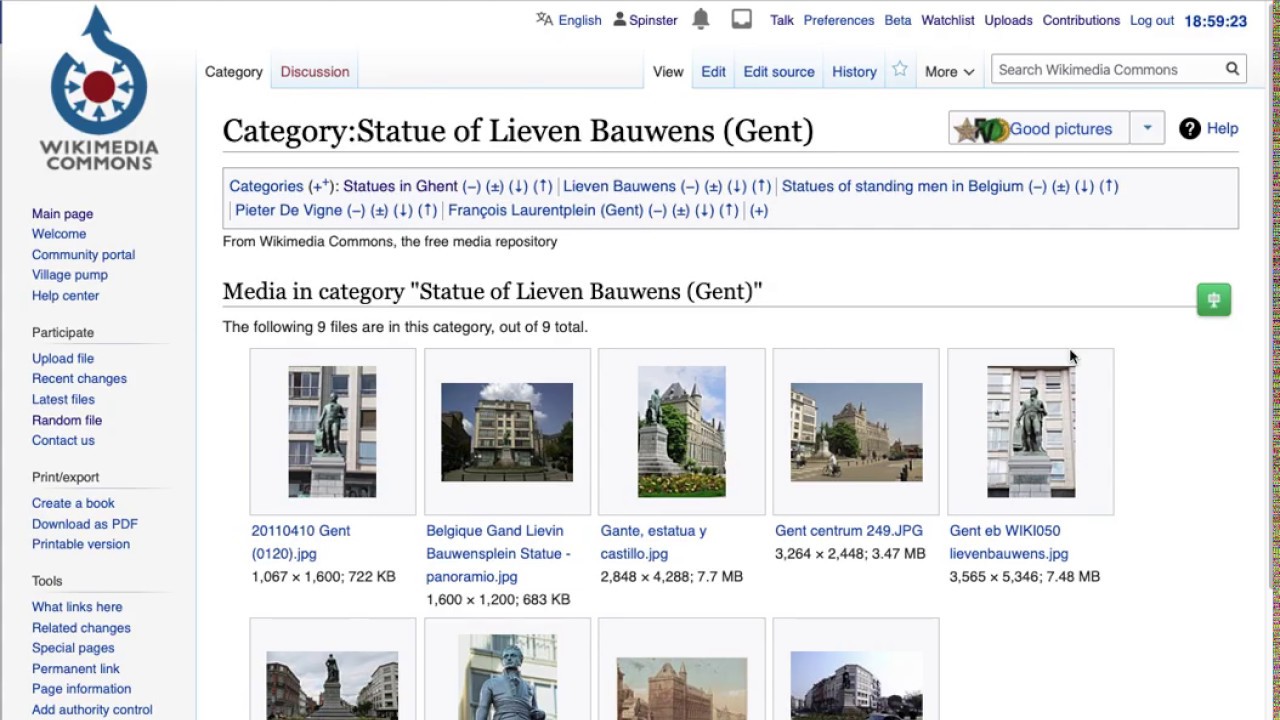
Task: Open the Good pictures dropdown arrow
Action: pos(1147,128)
